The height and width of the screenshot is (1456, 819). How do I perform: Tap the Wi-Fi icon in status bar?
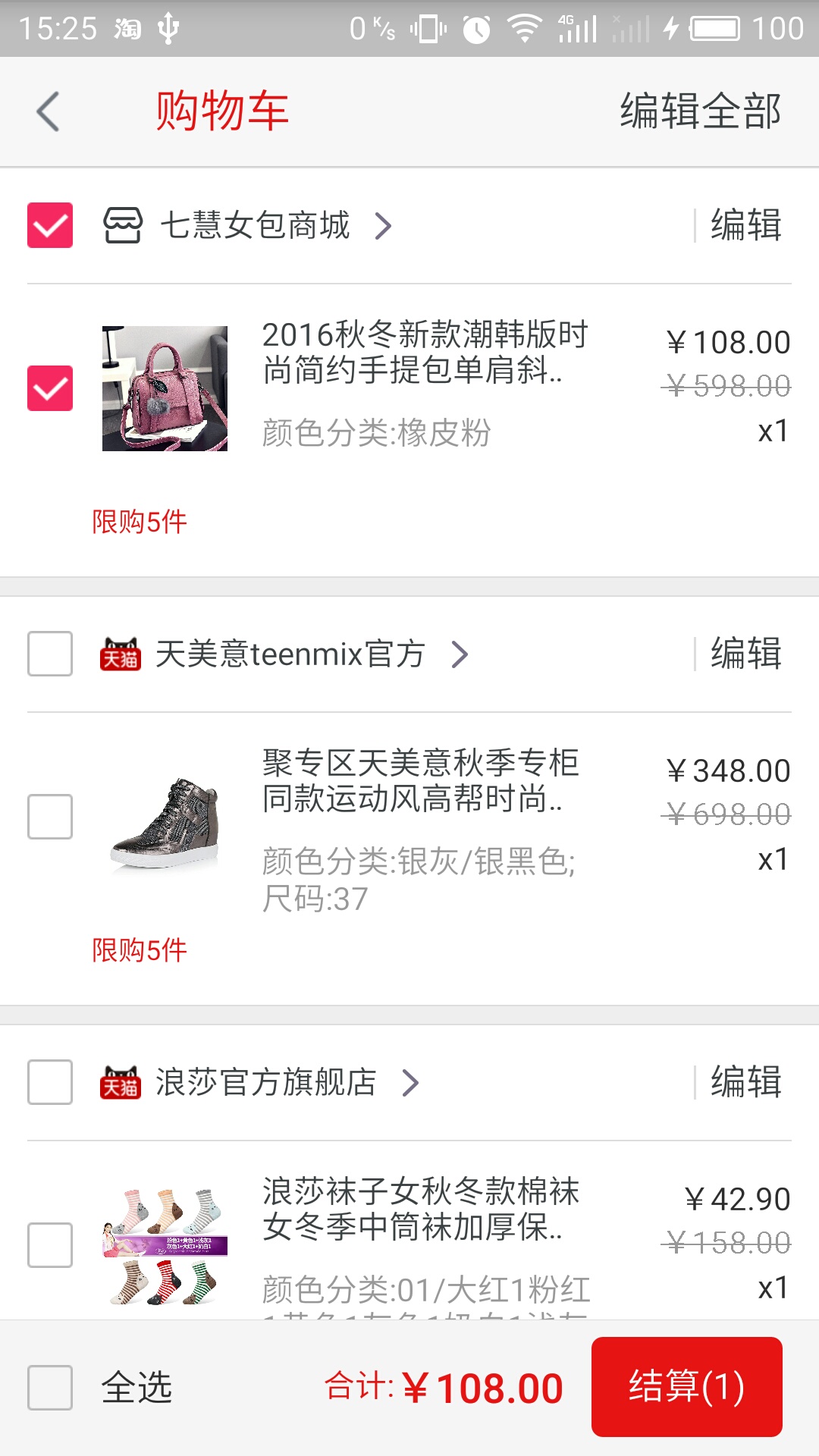[x=524, y=29]
